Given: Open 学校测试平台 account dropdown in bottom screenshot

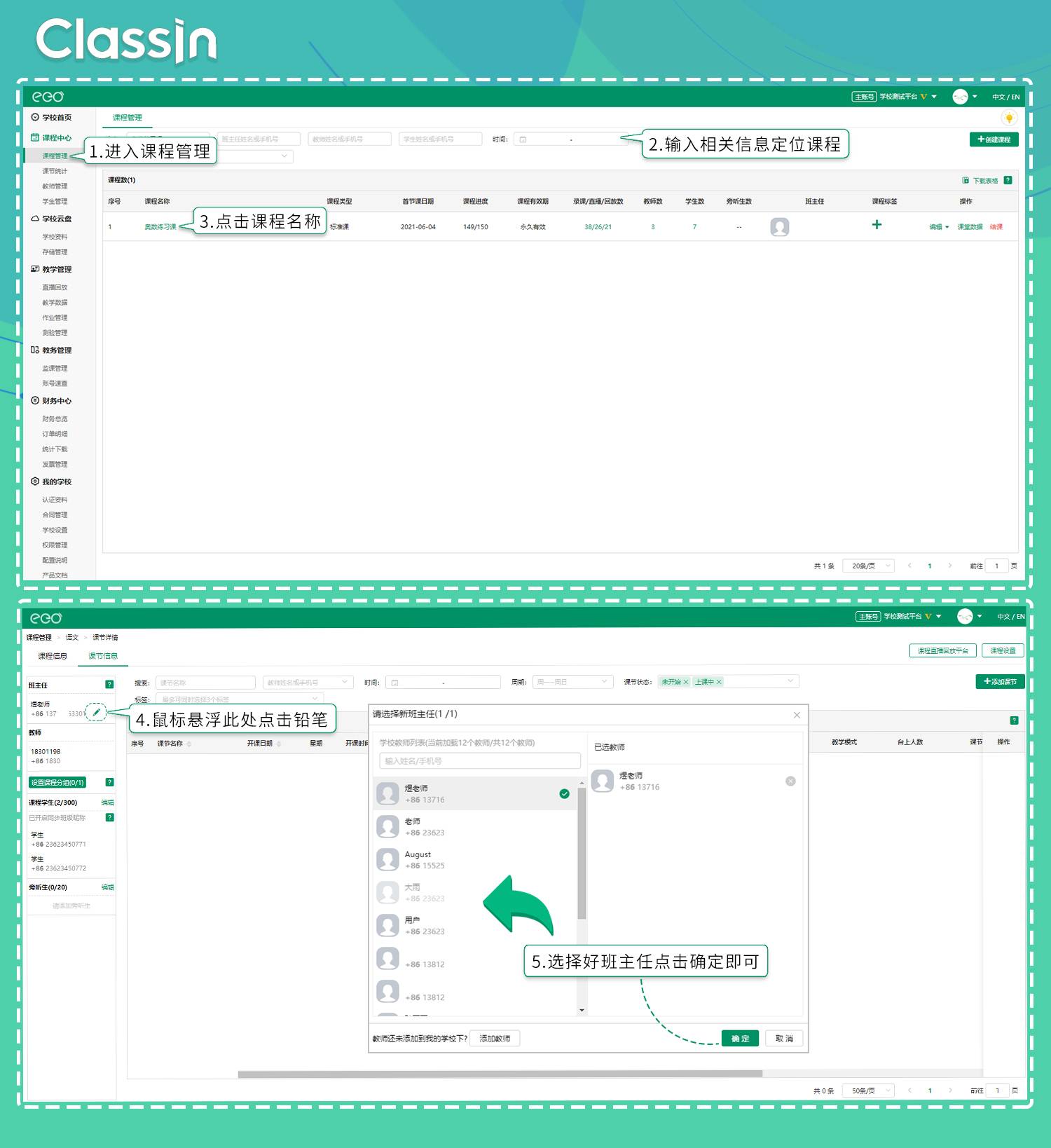Looking at the screenshot, I should point(912,616).
